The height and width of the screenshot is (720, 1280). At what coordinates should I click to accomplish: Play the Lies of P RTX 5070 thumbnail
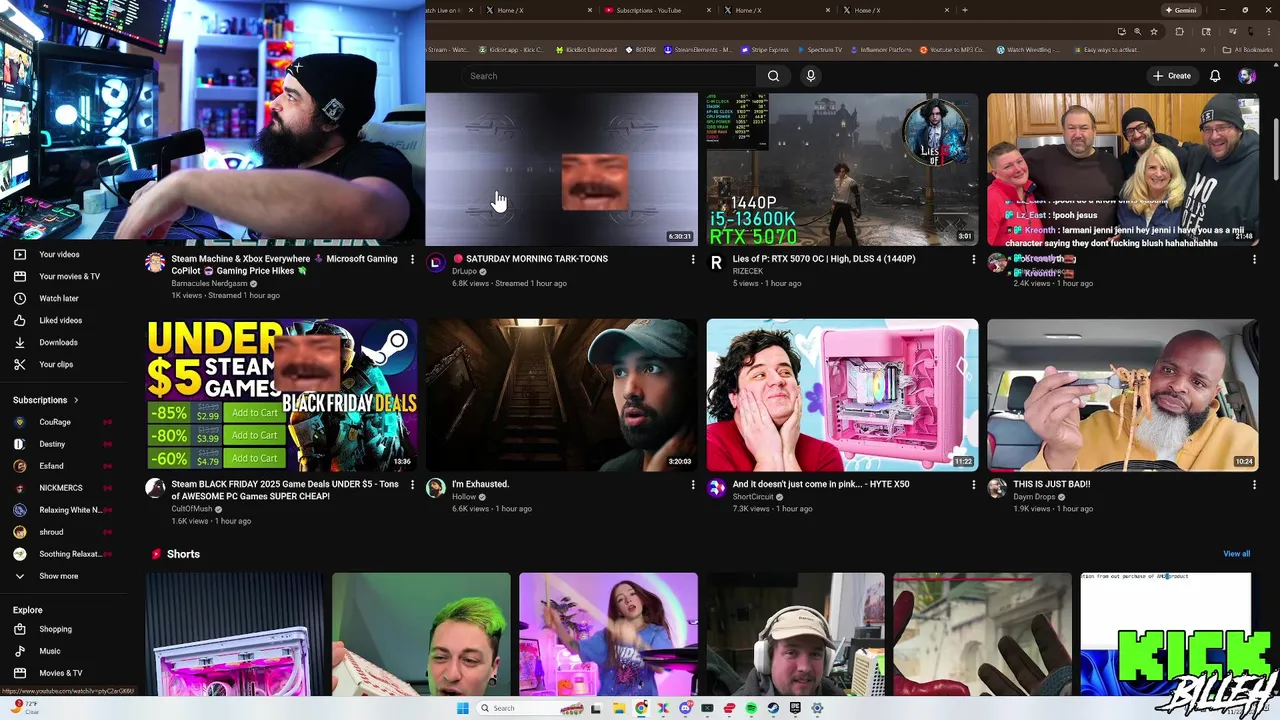(x=842, y=170)
